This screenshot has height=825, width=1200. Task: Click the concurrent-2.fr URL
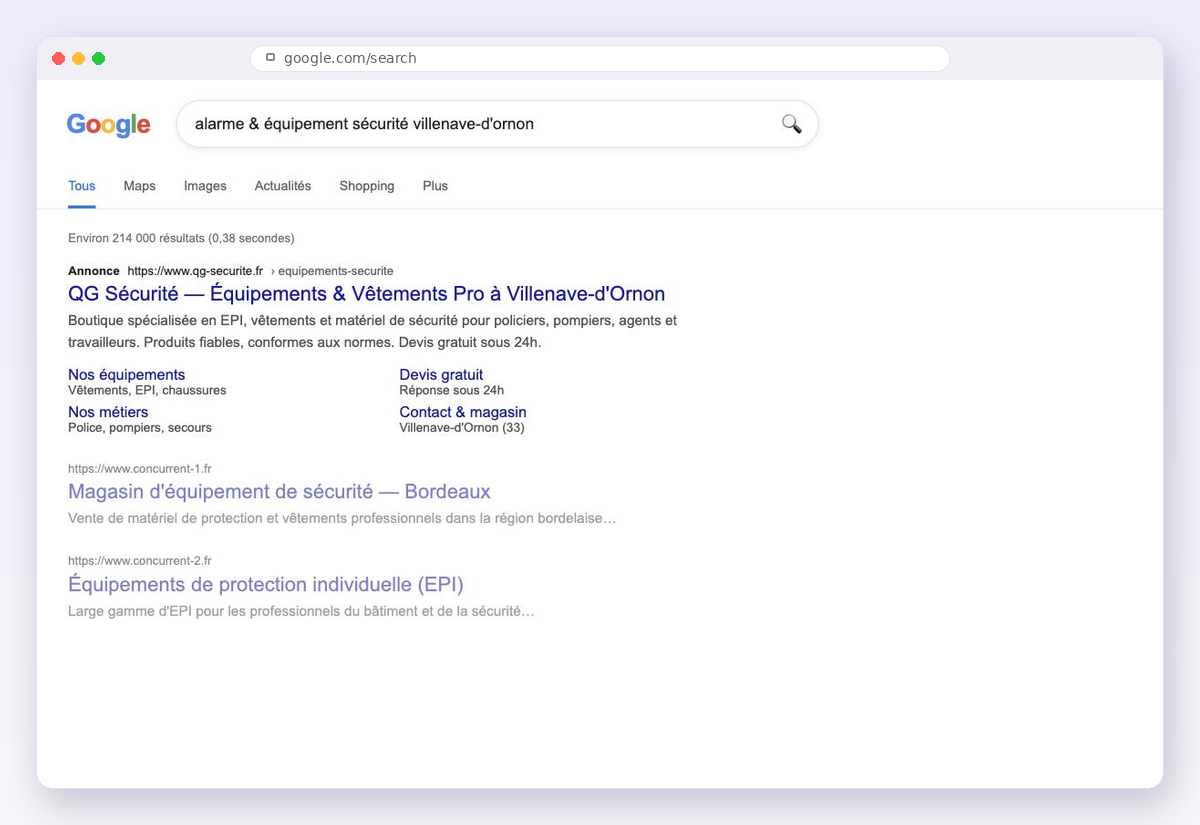[x=140, y=561]
